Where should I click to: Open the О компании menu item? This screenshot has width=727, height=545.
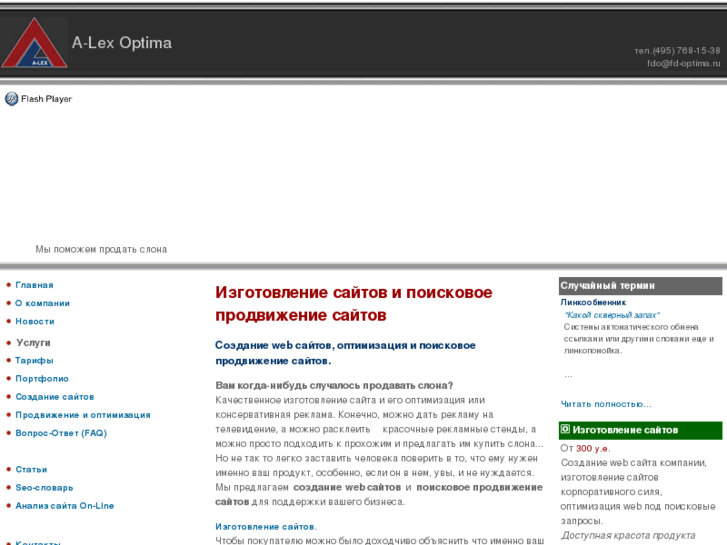[x=43, y=303]
